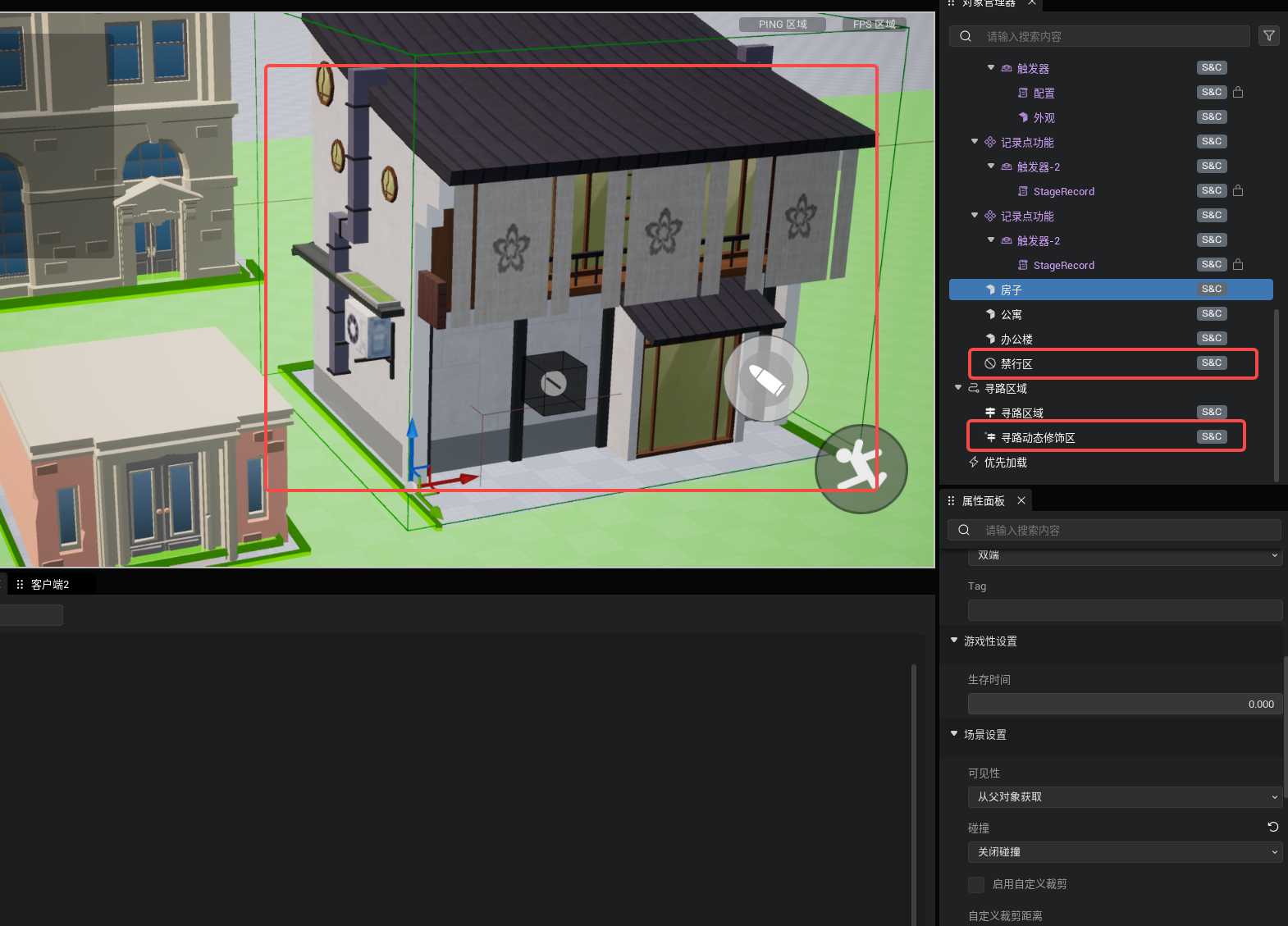Collapse the 触发器 tree node

click(x=991, y=67)
